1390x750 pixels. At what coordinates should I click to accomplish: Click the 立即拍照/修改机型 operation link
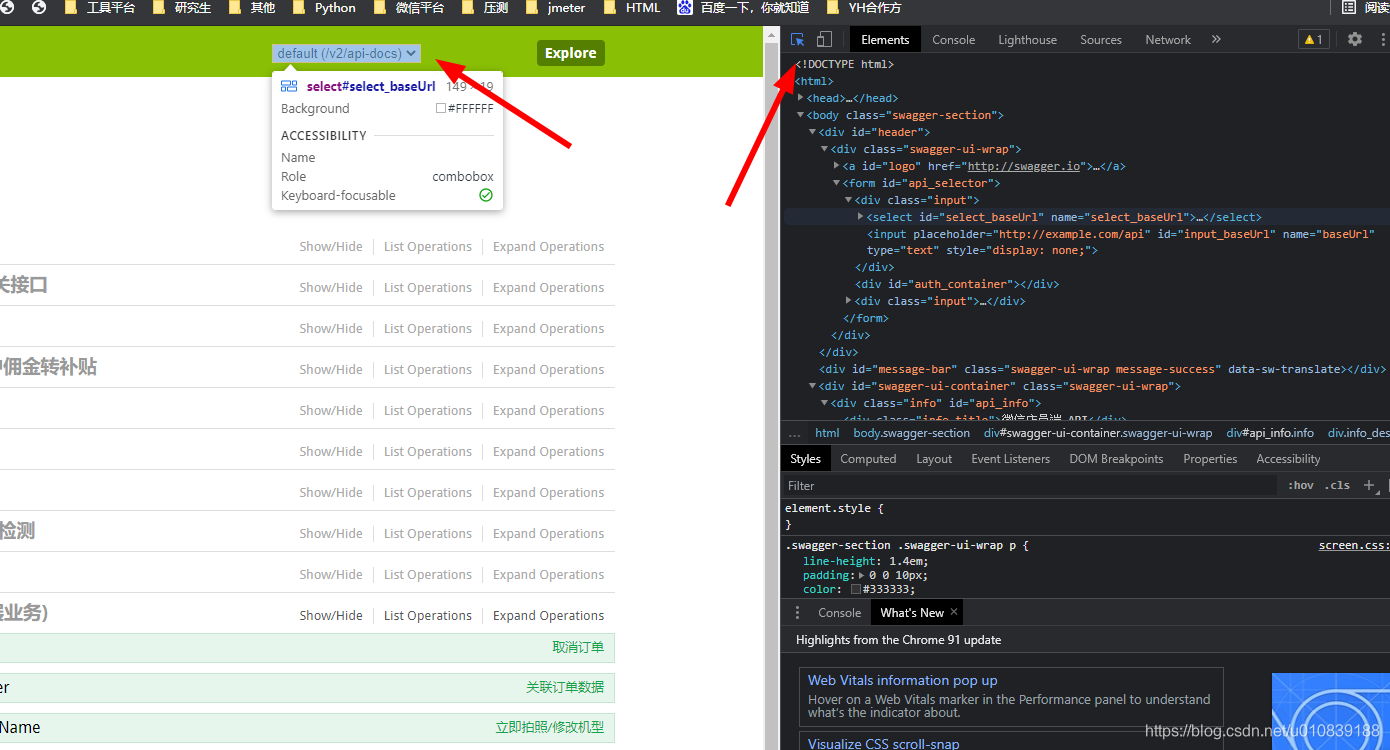pyautogui.click(x=550, y=727)
